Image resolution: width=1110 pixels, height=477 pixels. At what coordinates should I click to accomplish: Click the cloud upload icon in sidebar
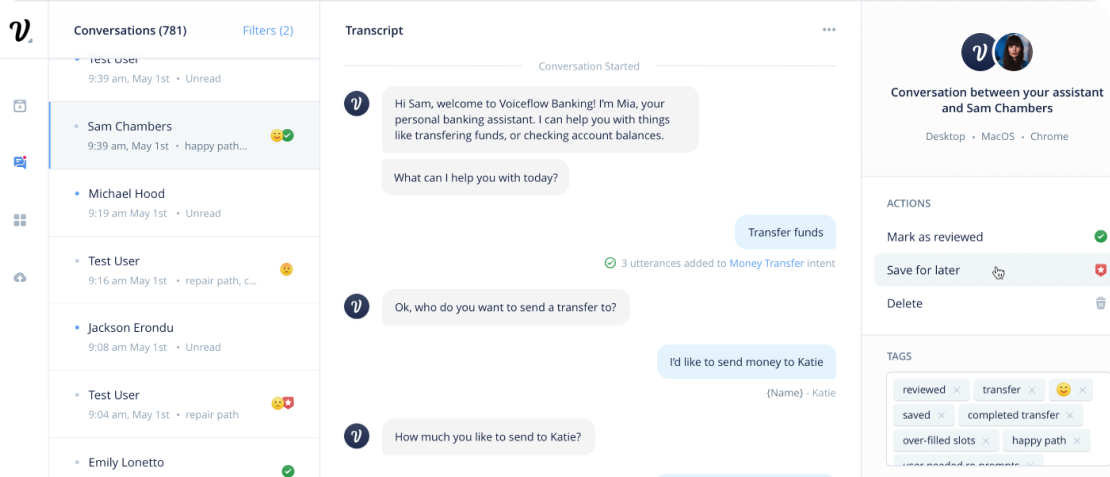click(20, 277)
